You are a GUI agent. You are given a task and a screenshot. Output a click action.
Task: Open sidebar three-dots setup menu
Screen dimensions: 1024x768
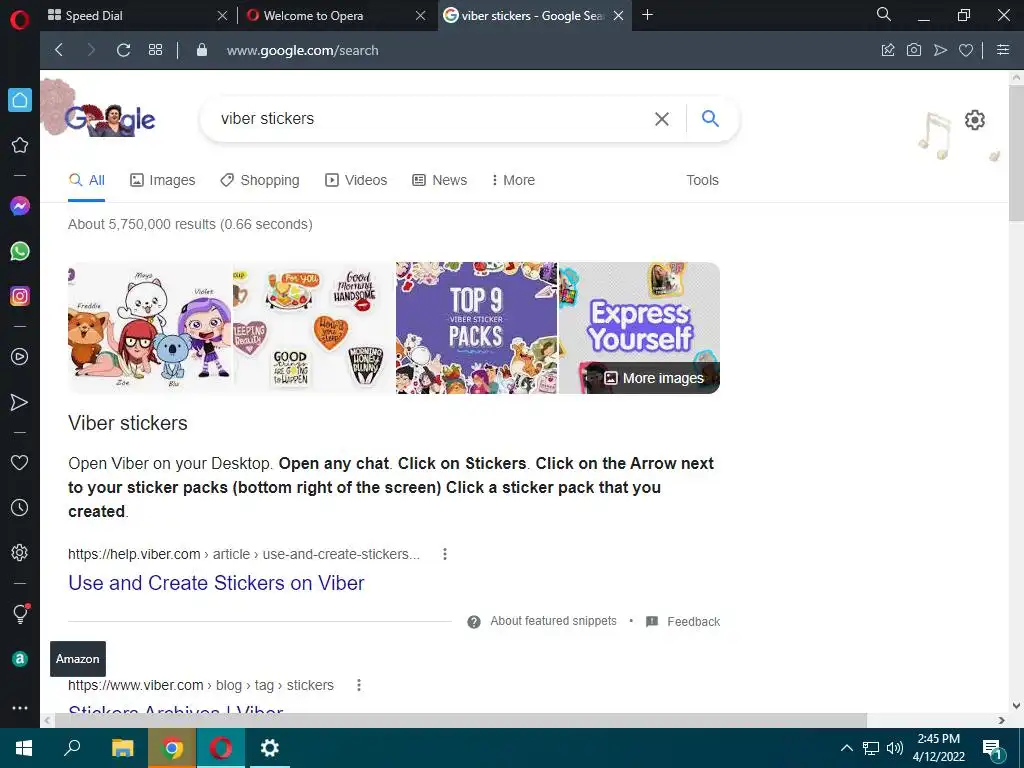tap(20, 708)
